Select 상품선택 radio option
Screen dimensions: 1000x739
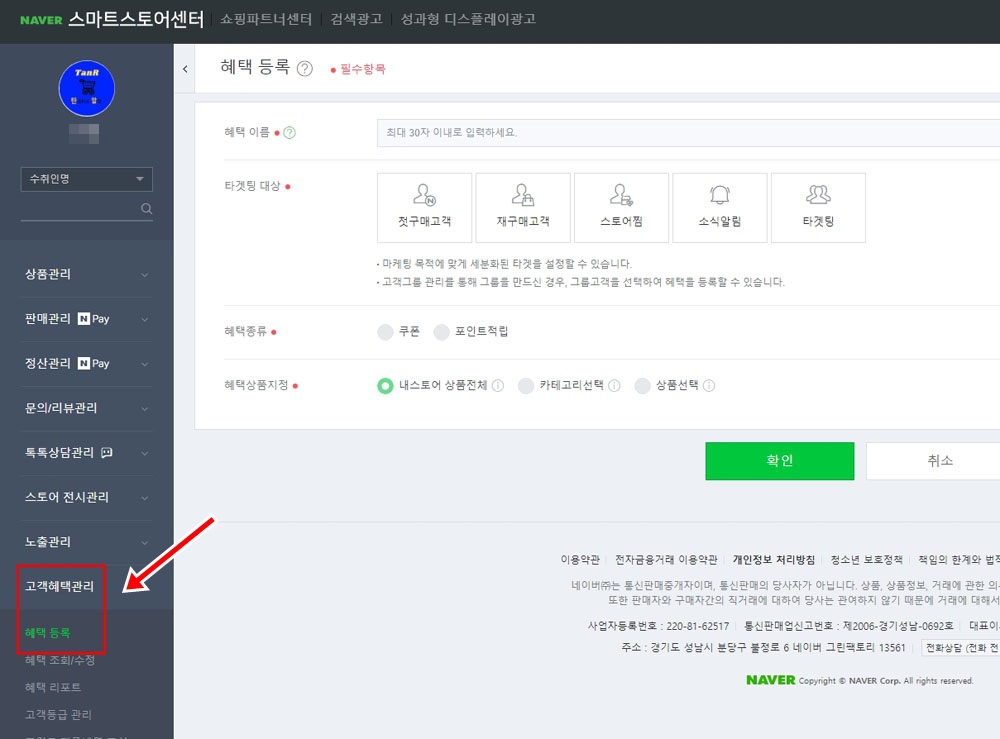point(642,385)
